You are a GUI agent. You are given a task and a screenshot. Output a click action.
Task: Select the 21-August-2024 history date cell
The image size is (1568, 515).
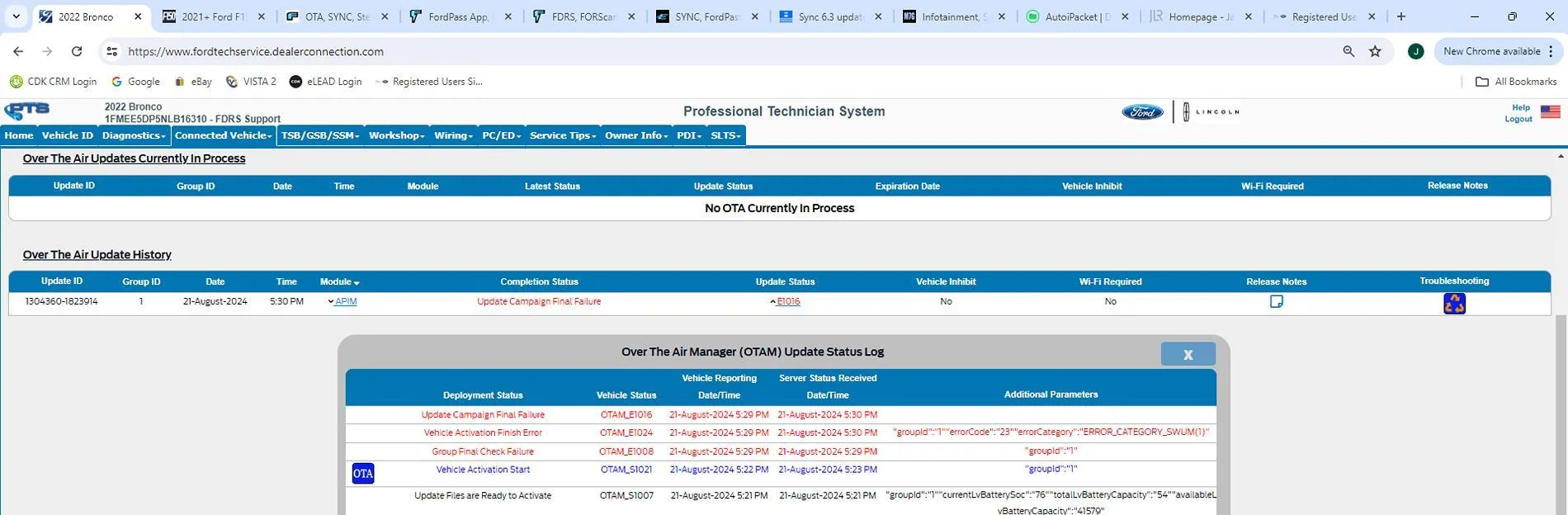coord(215,301)
